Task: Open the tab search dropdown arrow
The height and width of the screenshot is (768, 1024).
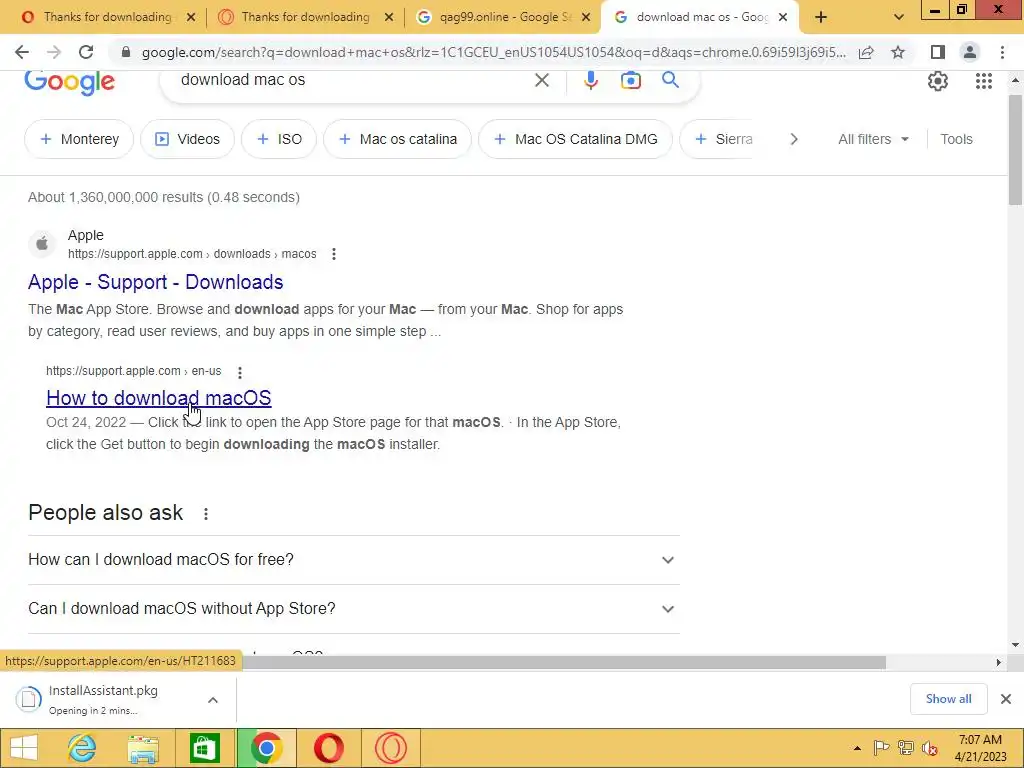Action: click(x=899, y=18)
